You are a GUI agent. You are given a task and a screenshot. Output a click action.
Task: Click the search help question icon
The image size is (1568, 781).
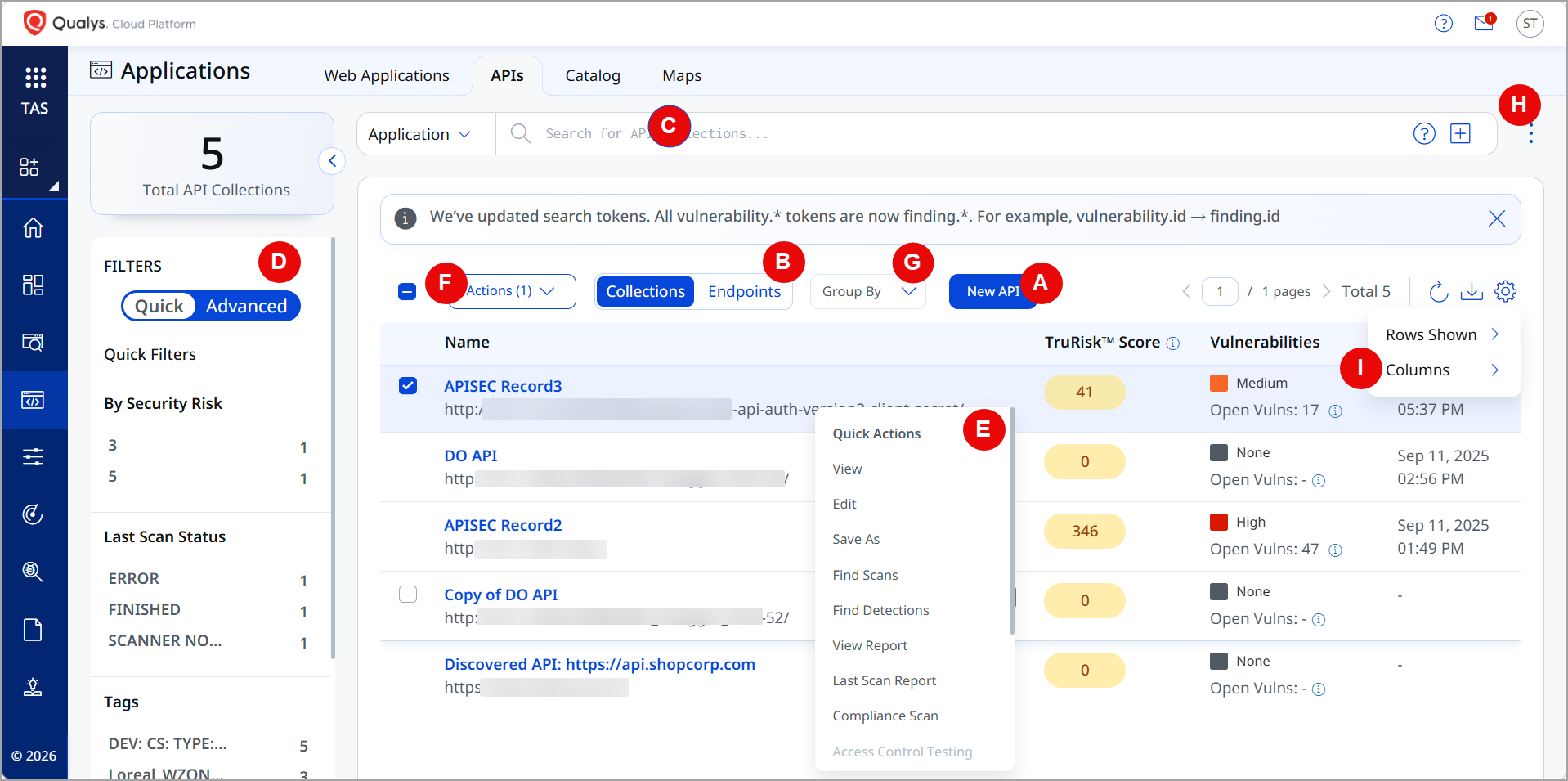(x=1424, y=133)
